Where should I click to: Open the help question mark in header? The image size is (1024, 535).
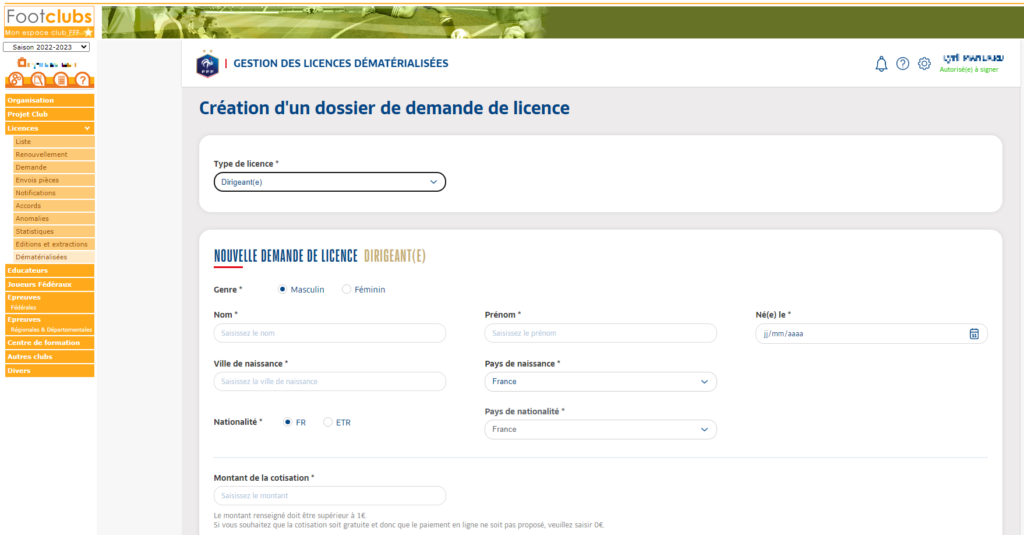tap(903, 63)
